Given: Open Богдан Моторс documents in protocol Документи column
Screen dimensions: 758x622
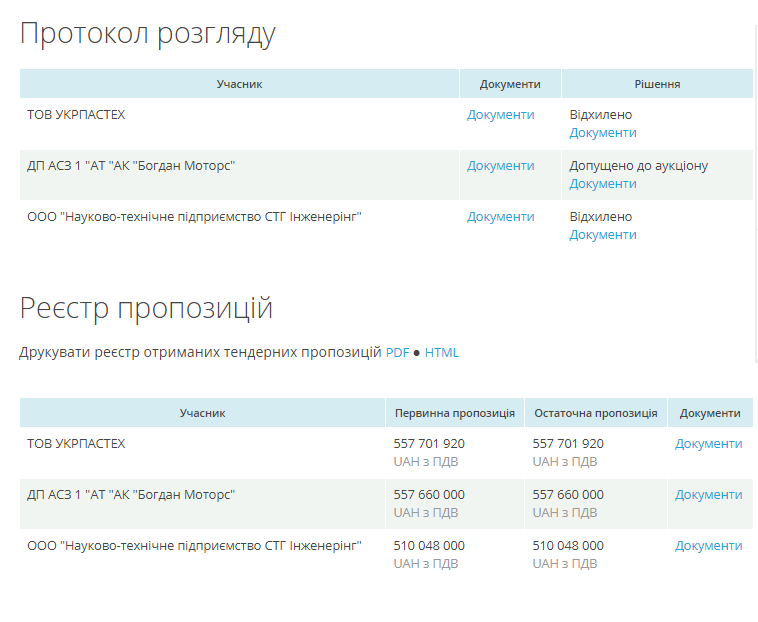Looking at the screenshot, I should pyautogui.click(x=500, y=166).
